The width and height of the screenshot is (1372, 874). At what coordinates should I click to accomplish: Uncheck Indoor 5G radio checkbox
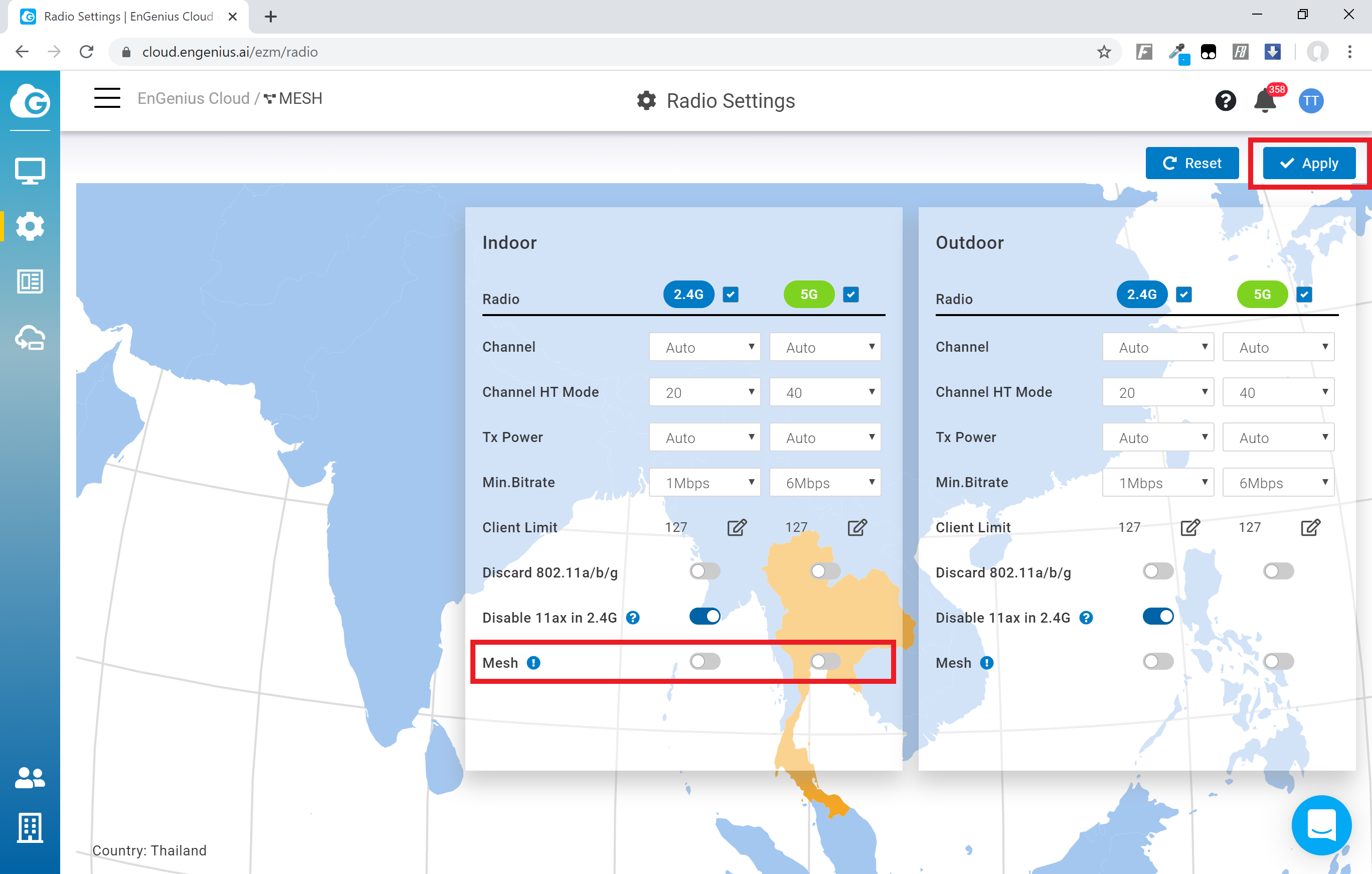click(850, 294)
